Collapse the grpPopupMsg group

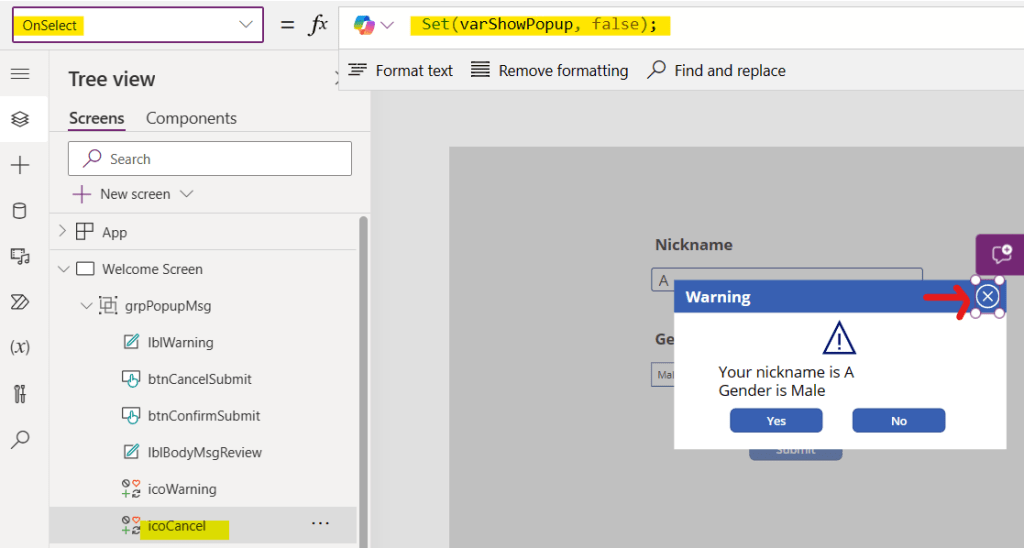(x=86, y=305)
